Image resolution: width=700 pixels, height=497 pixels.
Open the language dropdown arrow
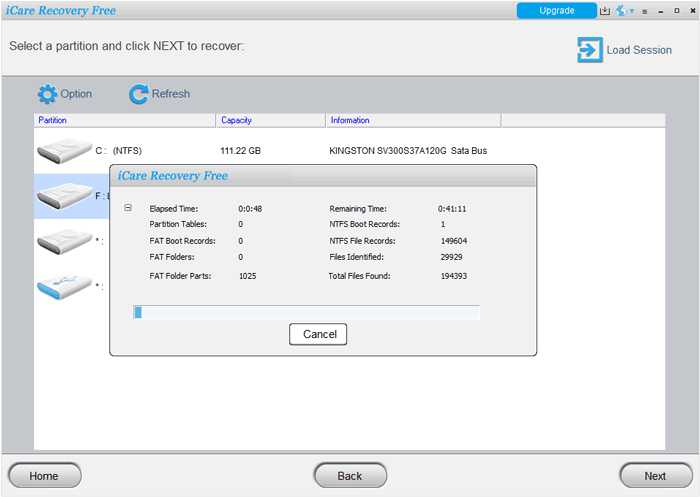tap(631, 11)
